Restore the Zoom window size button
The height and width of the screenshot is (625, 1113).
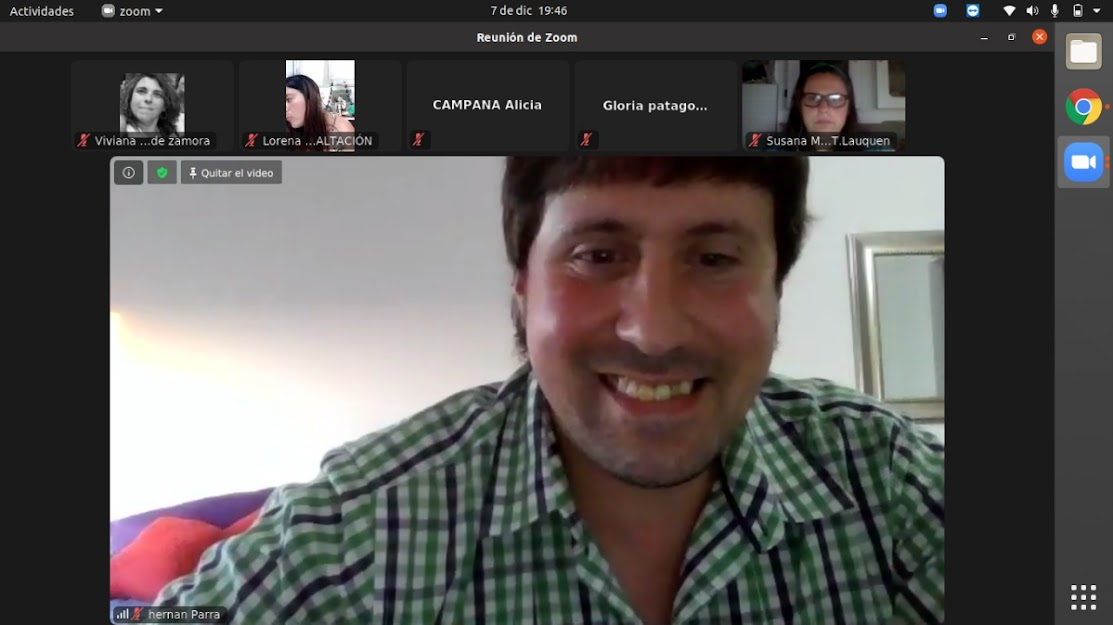click(x=1011, y=37)
